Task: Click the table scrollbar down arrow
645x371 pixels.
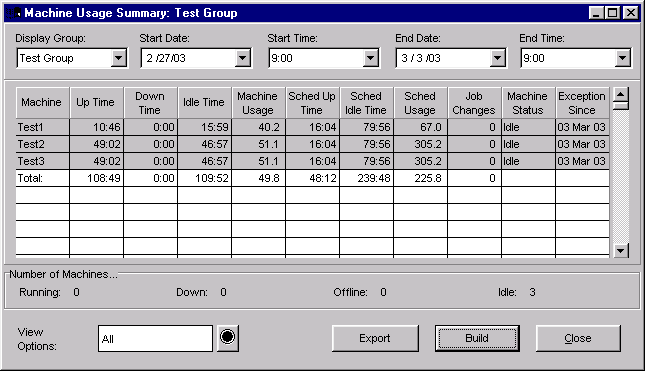Action: (x=621, y=250)
